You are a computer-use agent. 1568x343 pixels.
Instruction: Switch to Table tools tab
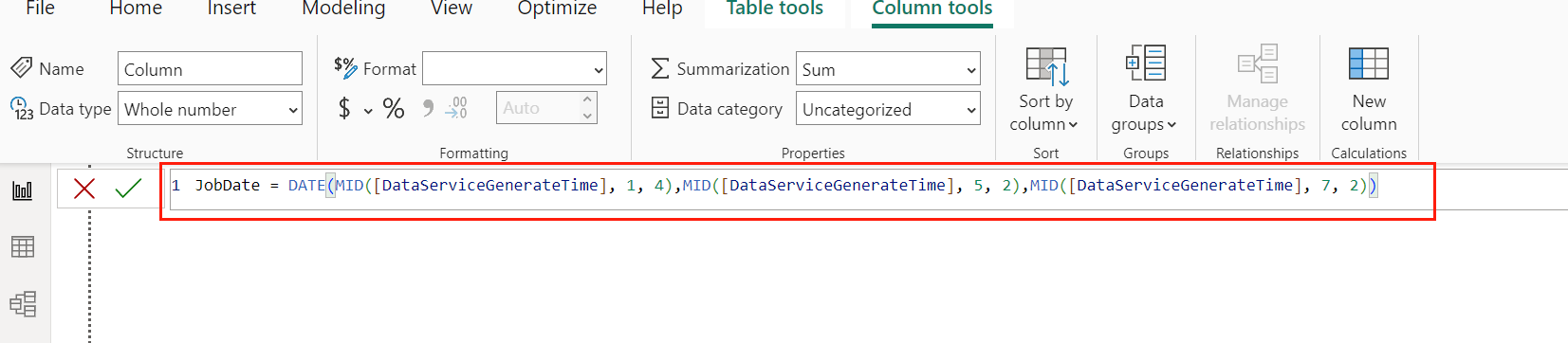coord(775,9)
